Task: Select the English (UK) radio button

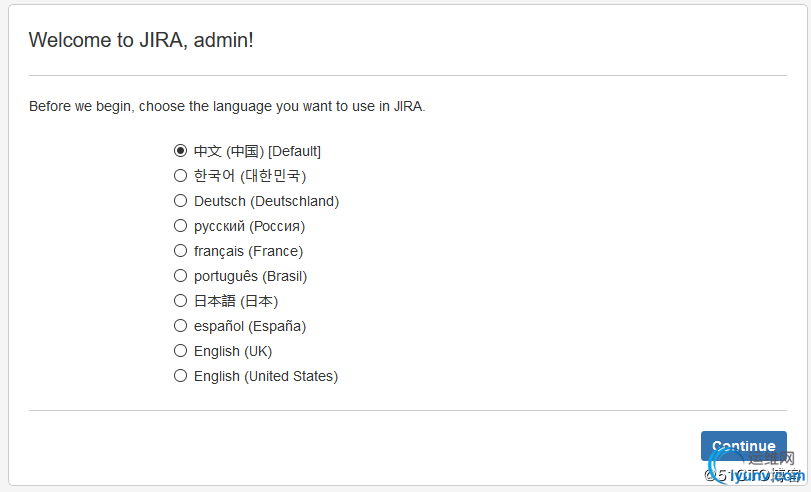Action: (180, 351)
